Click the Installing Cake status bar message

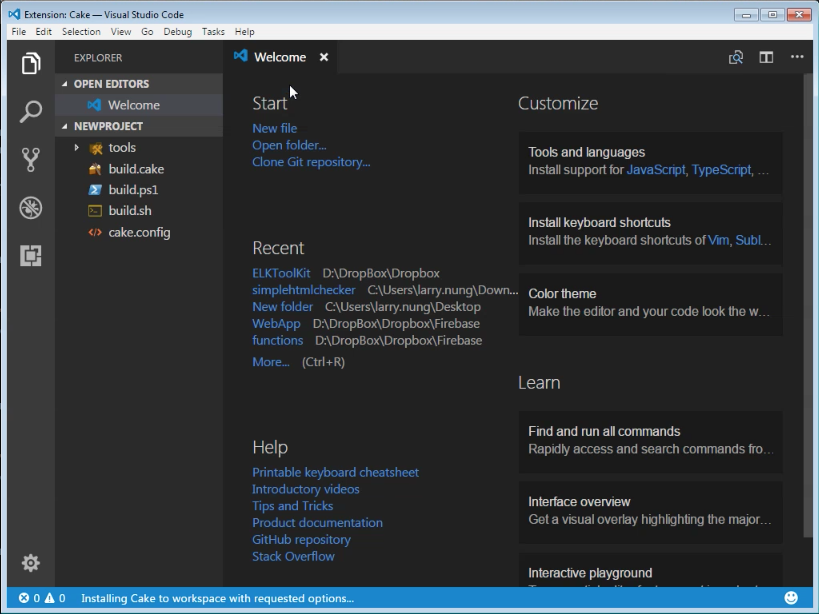[217, 598]
